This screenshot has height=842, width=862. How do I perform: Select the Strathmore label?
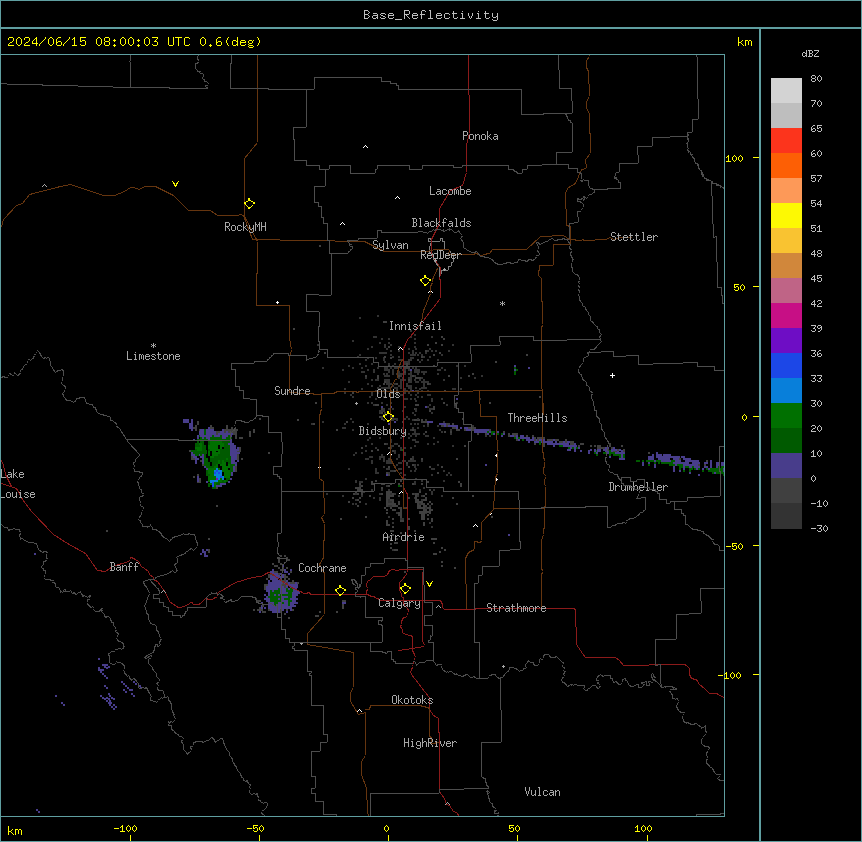(x=516, y=608)
